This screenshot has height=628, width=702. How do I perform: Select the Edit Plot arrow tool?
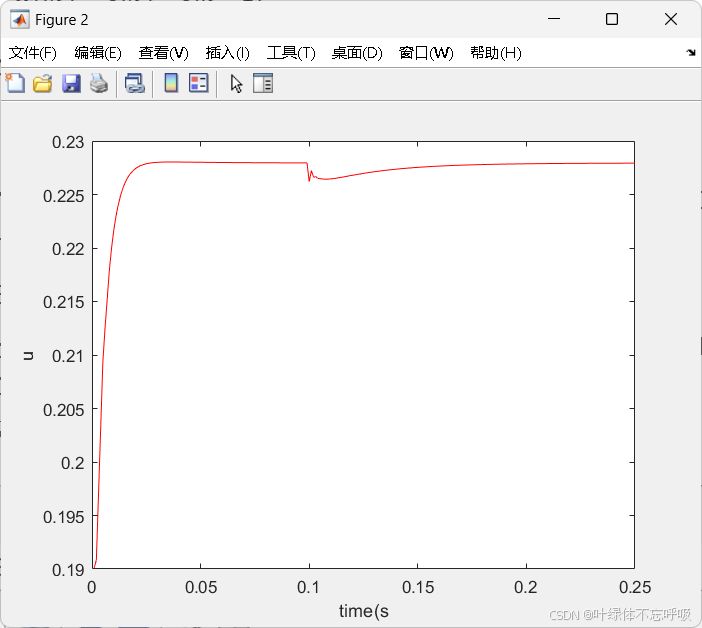coord(236,84)
